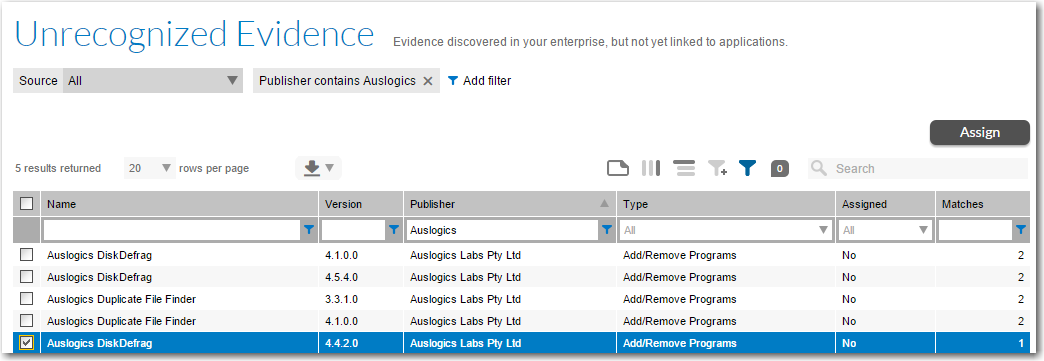Toggle the select-all checkbox in header
Viewport: 1044px width, 361px height.
pos(27,204)
